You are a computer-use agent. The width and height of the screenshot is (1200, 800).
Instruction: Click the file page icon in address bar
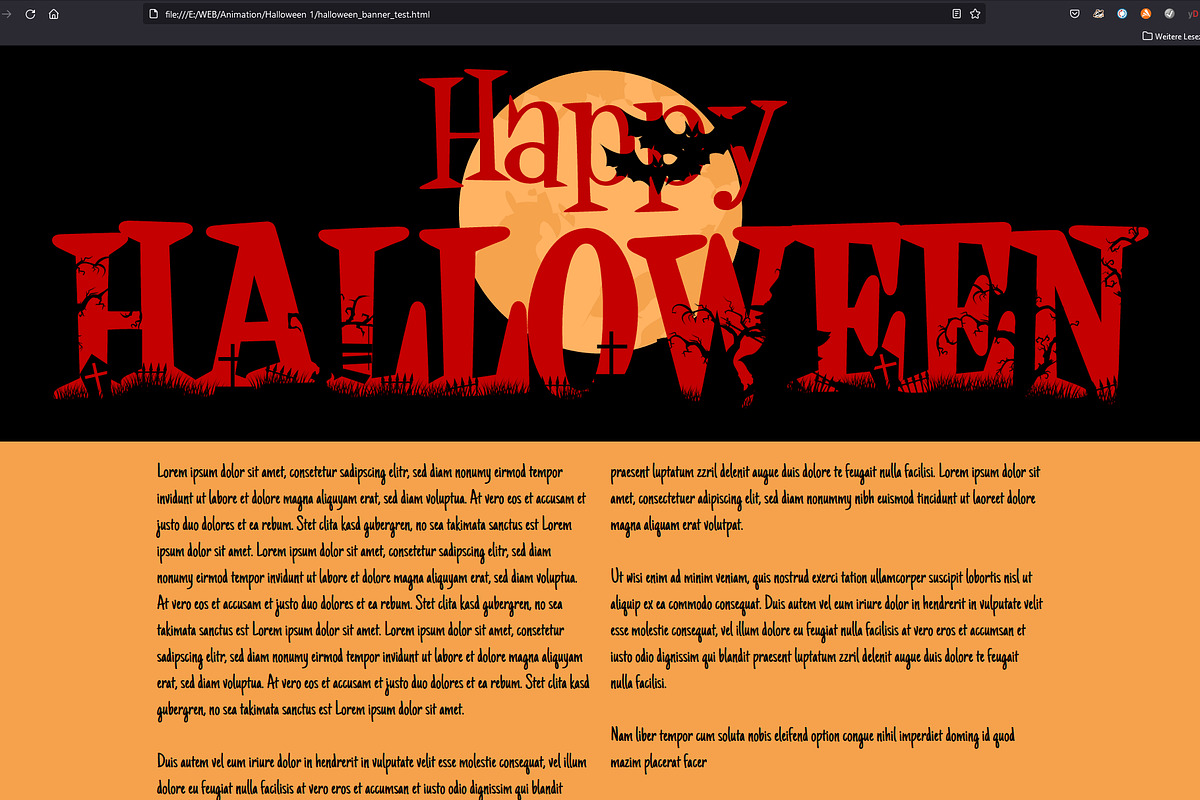(x=153, y=14)
